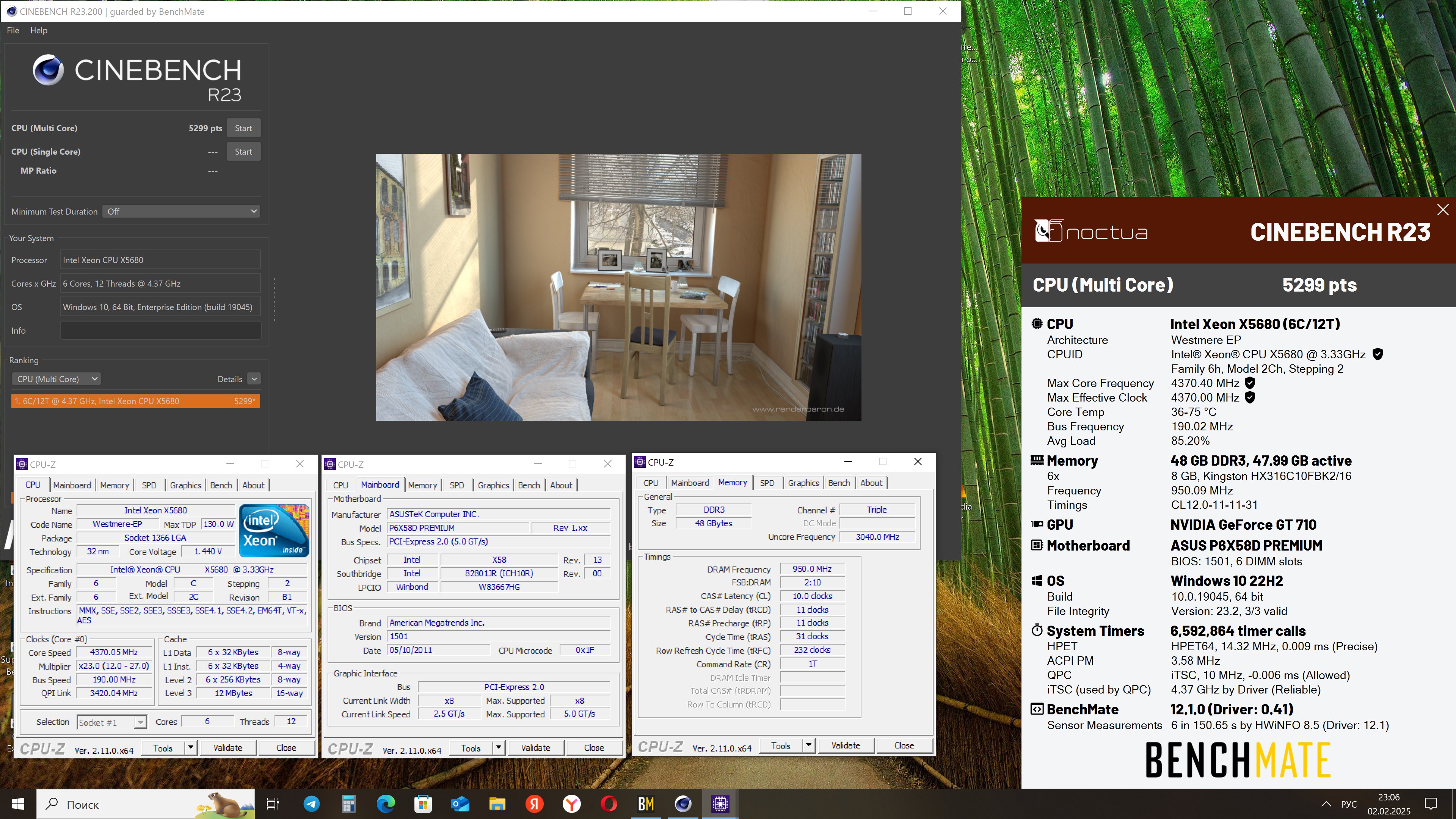The height and width of the screenshot is (819, 1456).
Task: Switch to Mainboard tab in first CPU-Z
Action: pos(72,485)
